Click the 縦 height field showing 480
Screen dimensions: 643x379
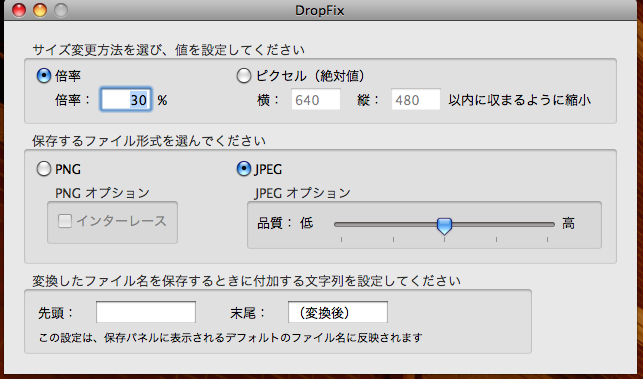click(x=416, y=100)
